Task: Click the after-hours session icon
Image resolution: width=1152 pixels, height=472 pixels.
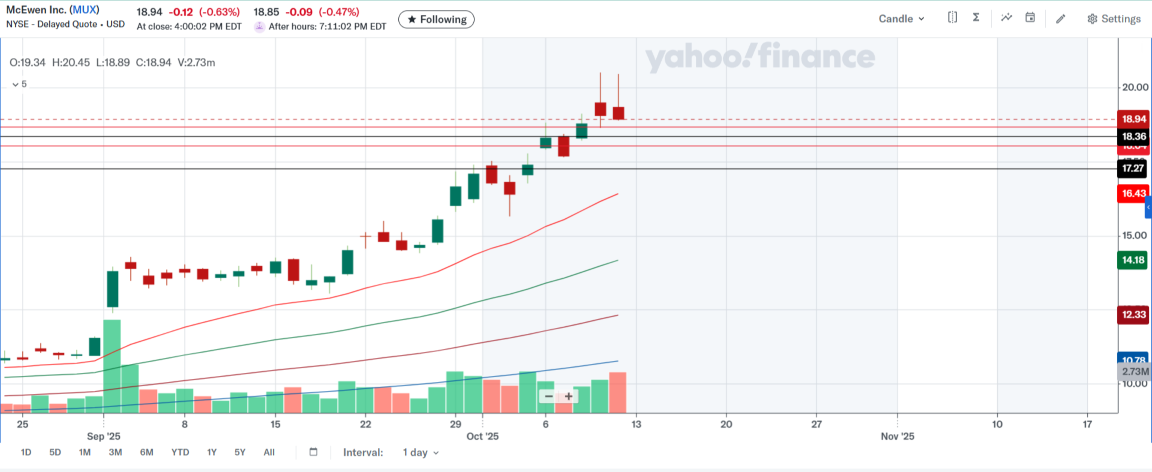Action: 260,27
